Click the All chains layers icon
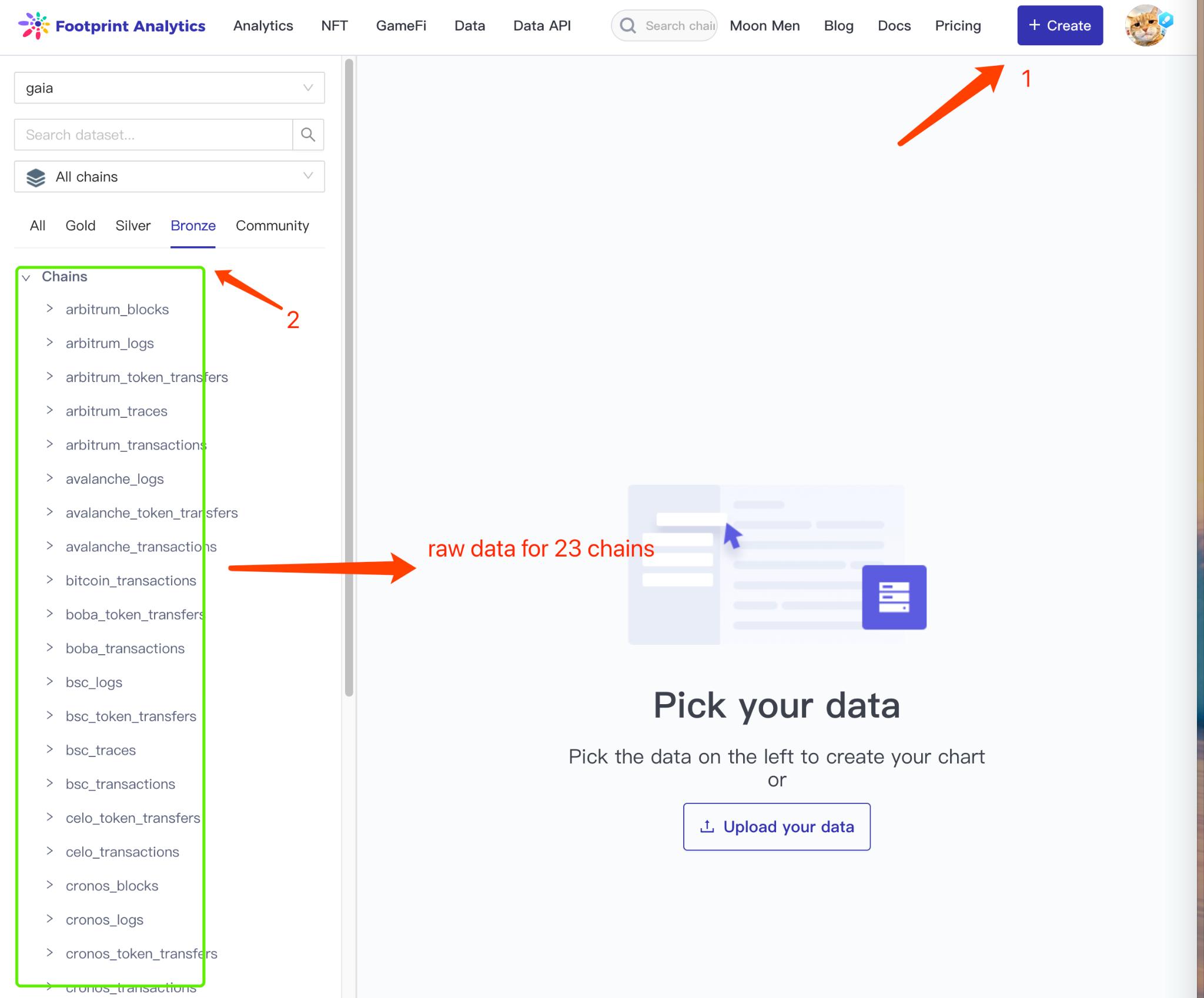 coord(36,178)
